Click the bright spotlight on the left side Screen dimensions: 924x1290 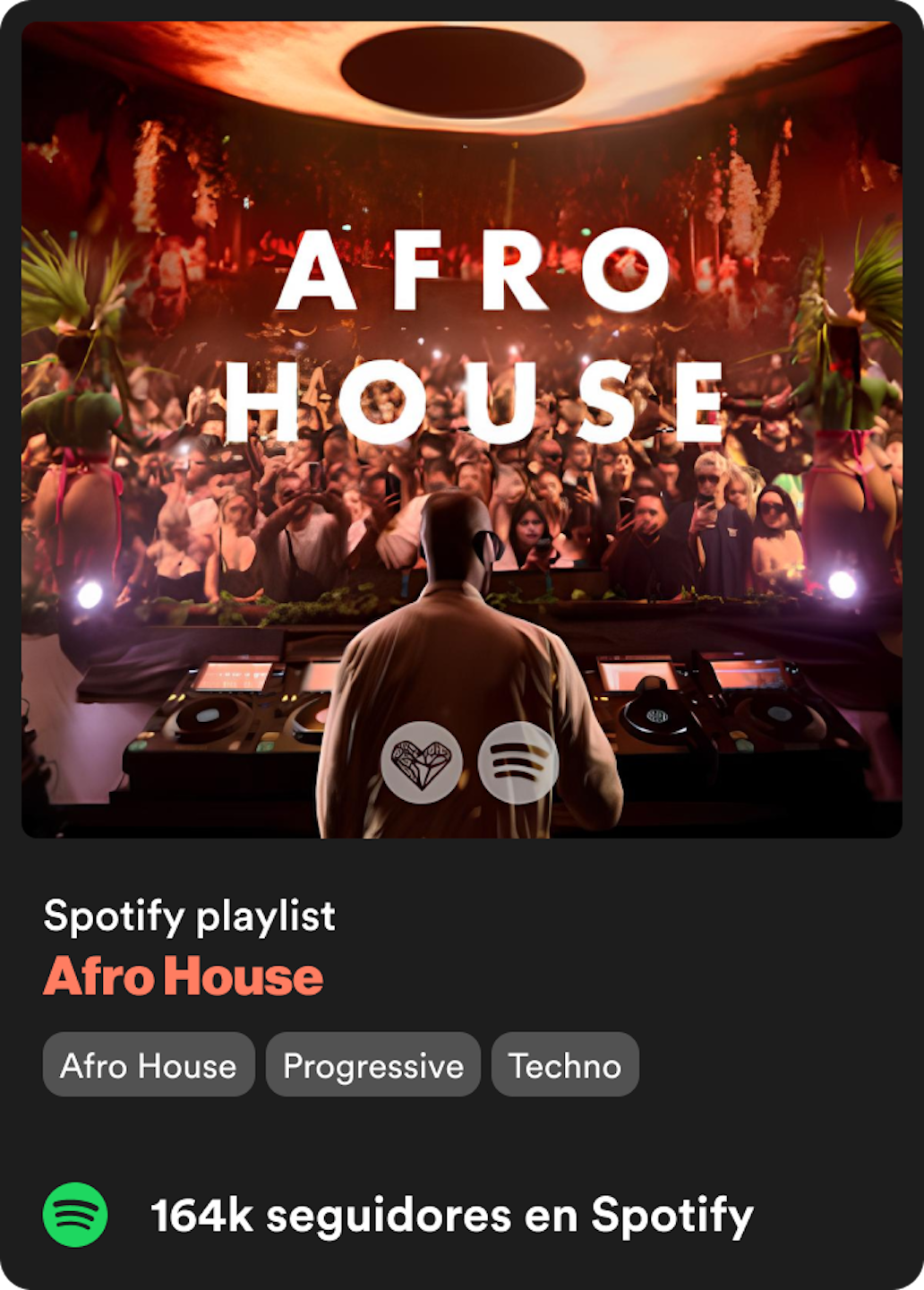[x=90, y=594]
